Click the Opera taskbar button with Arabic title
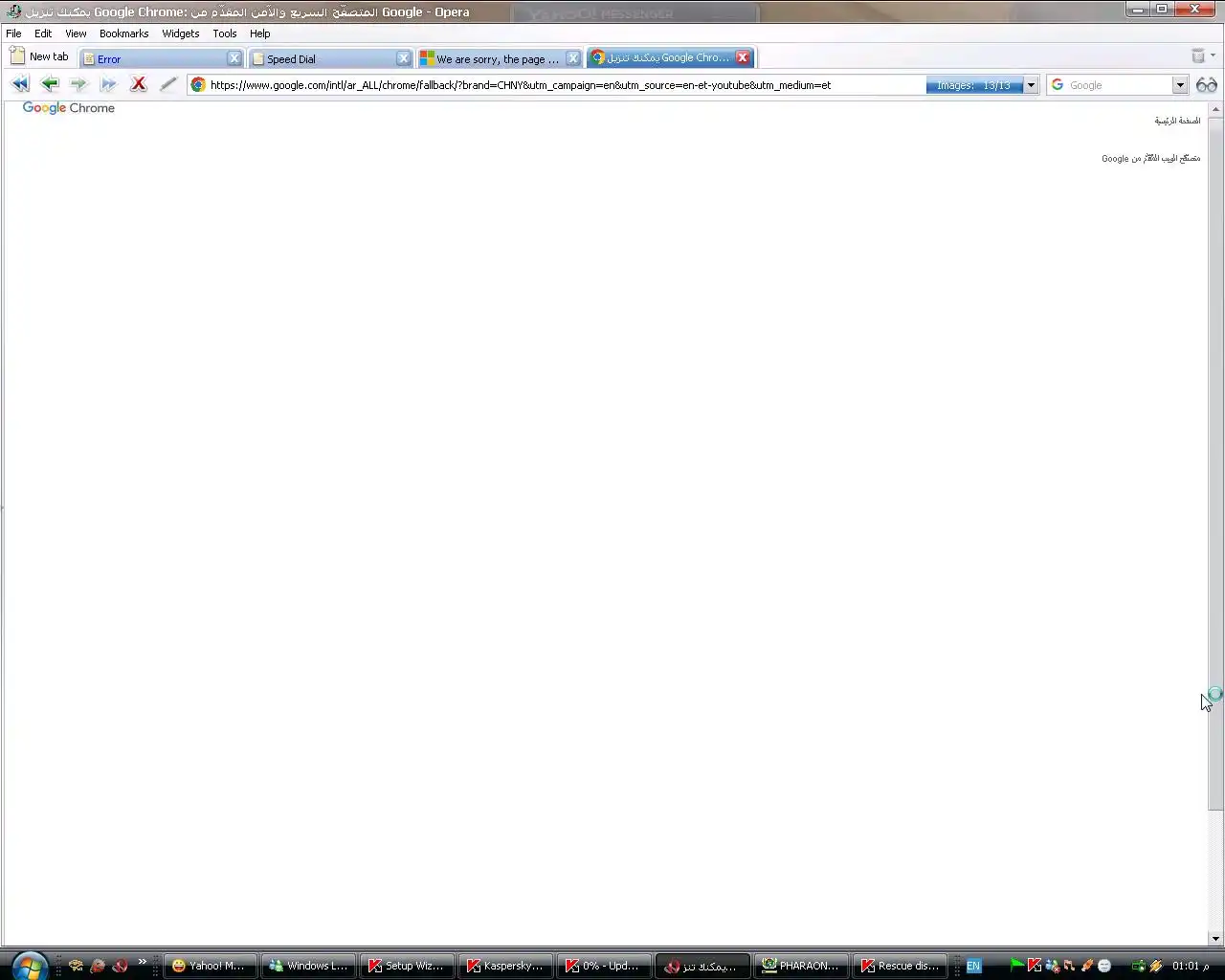Viewport: 1225px width, 980px height. tap(702, 966)
